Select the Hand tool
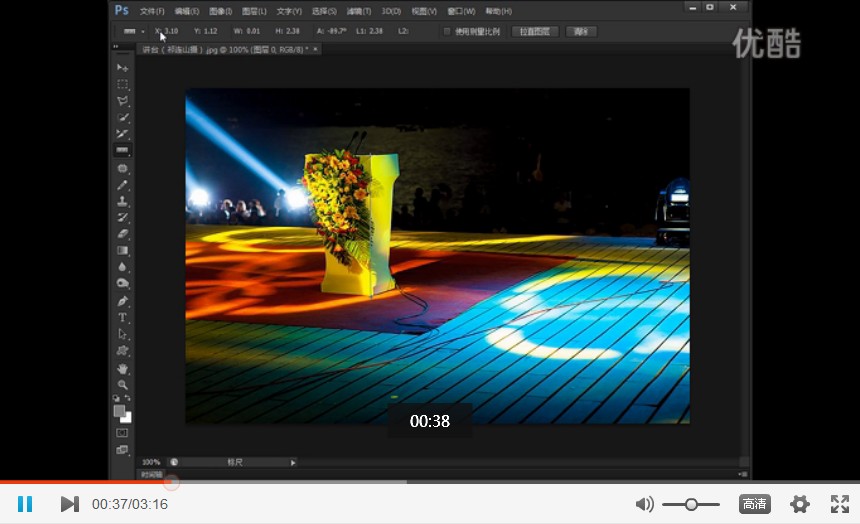The image size is (860, 524). 122,369
